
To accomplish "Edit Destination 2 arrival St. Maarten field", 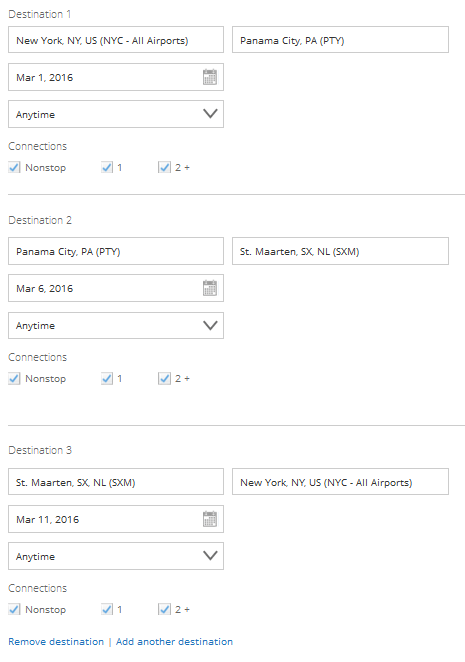I will tap(340, 251).
